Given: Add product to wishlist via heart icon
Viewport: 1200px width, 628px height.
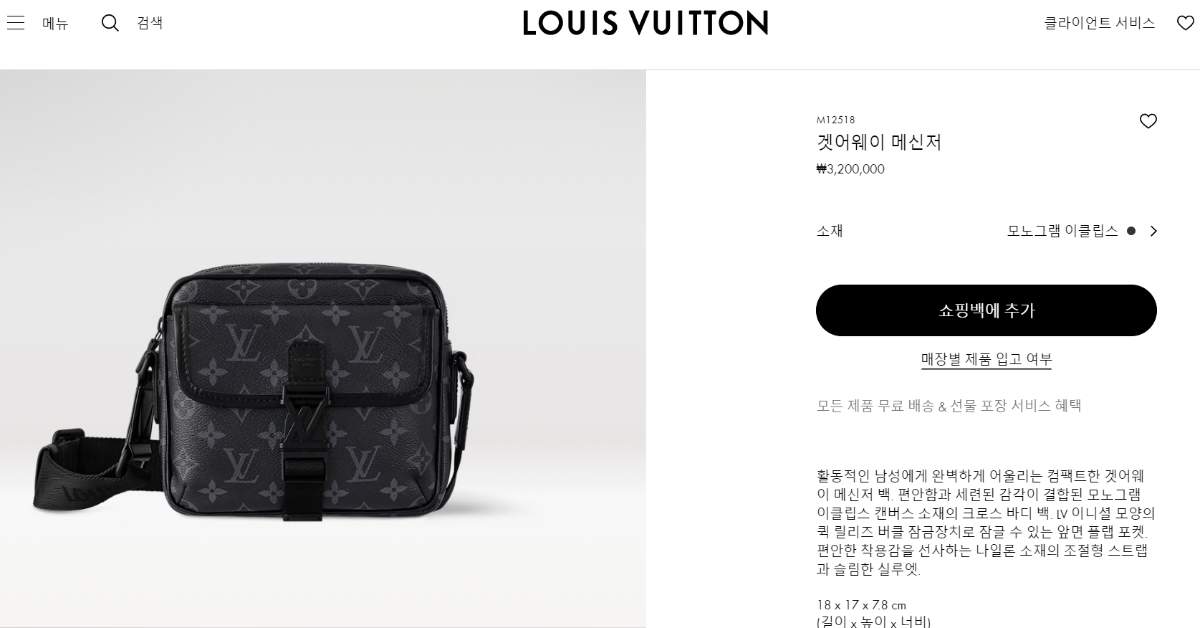Looking at the screenshot, I should (1148, 121).
